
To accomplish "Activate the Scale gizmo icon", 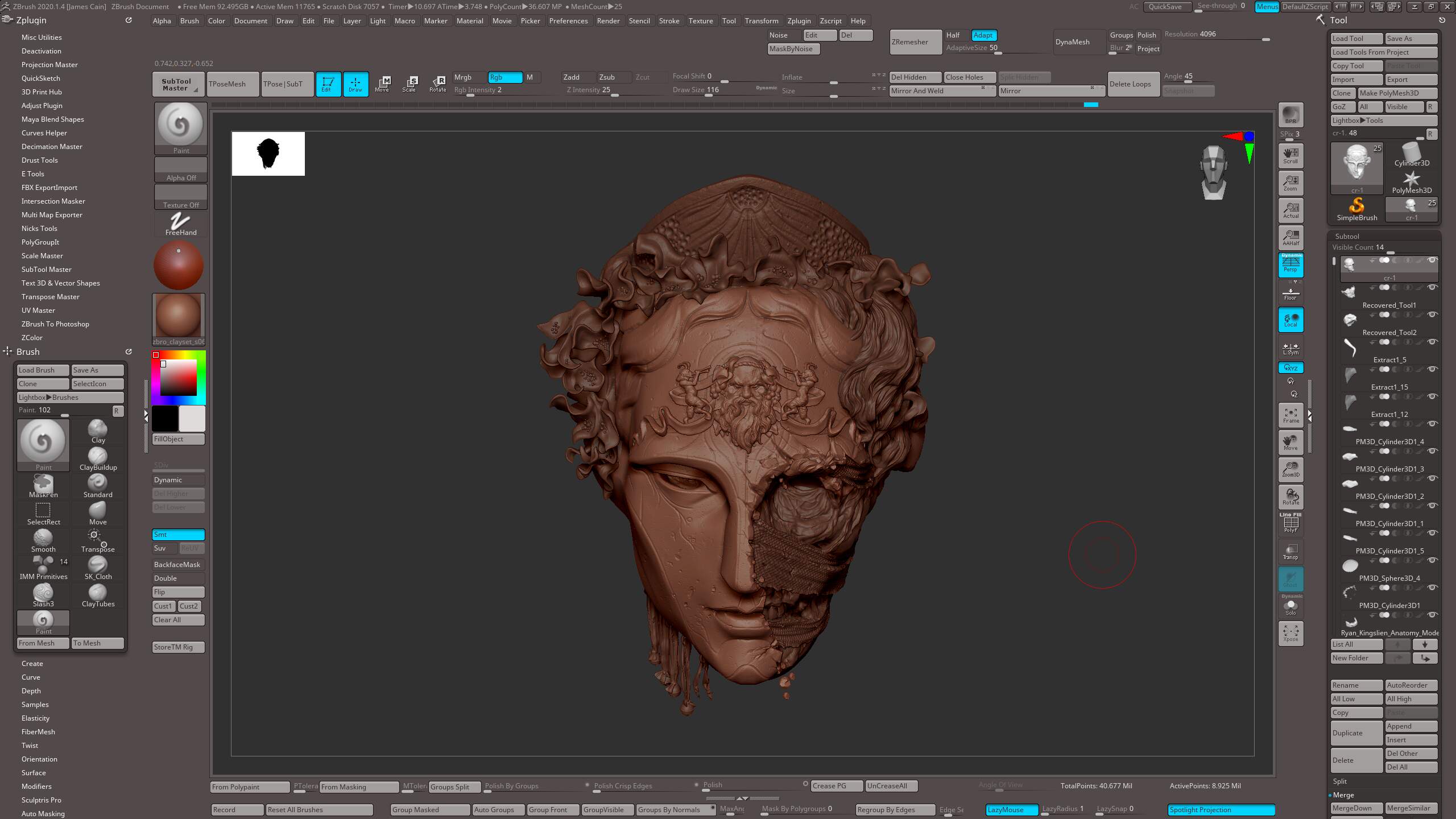I will click(x=409, y=84).
